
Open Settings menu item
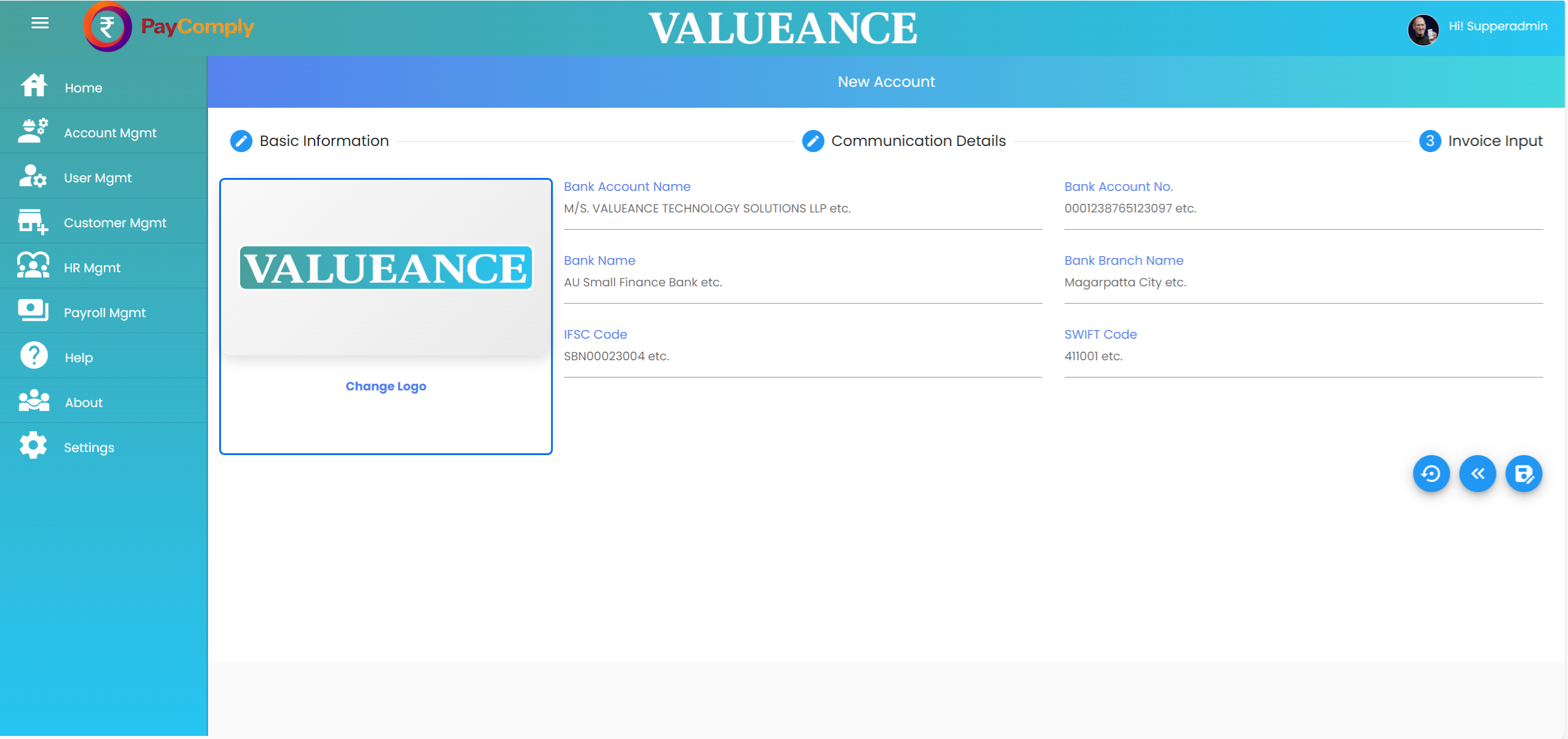pos(103,445)
